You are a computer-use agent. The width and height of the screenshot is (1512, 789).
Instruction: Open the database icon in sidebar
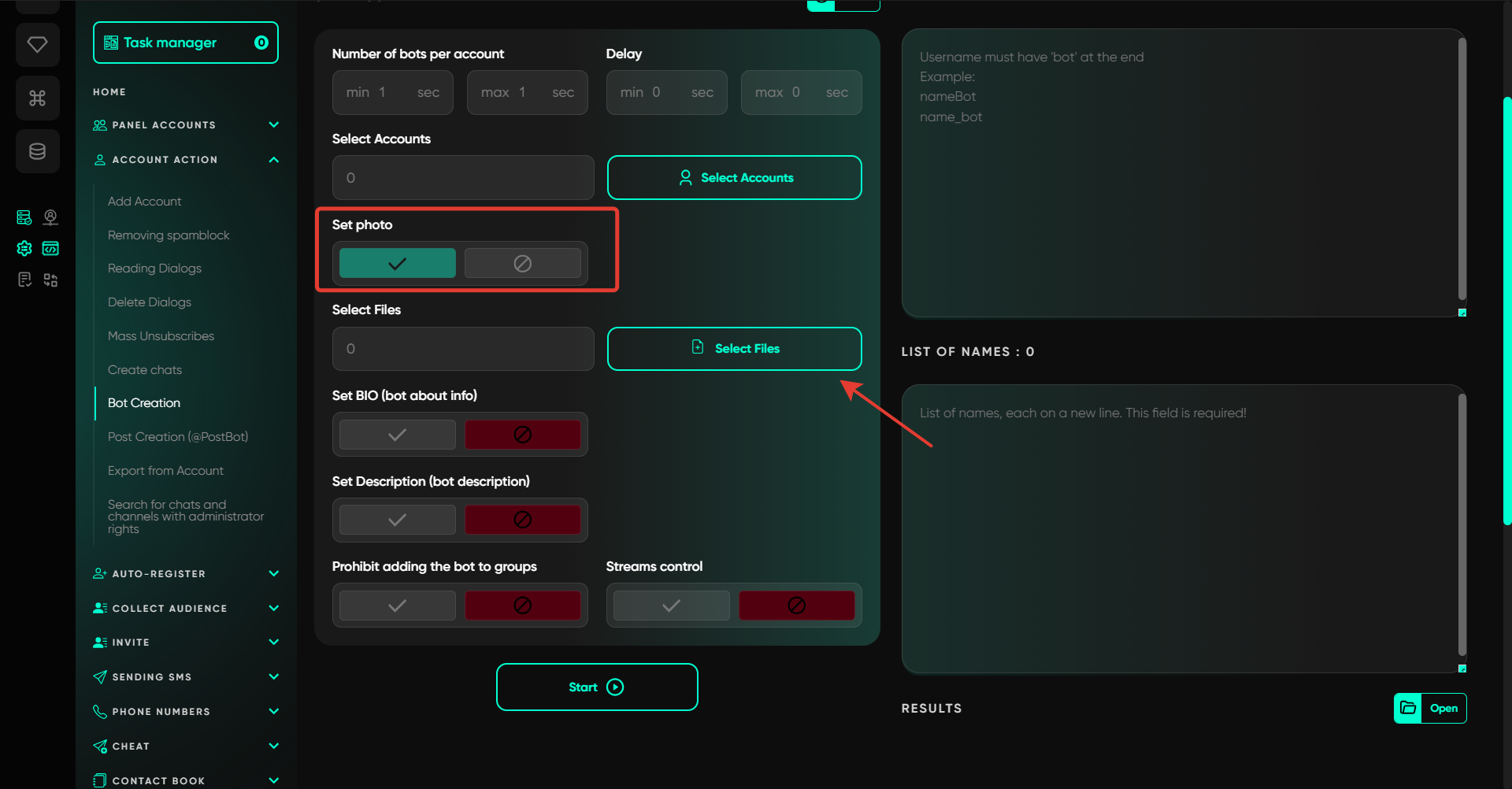[37, 151]
